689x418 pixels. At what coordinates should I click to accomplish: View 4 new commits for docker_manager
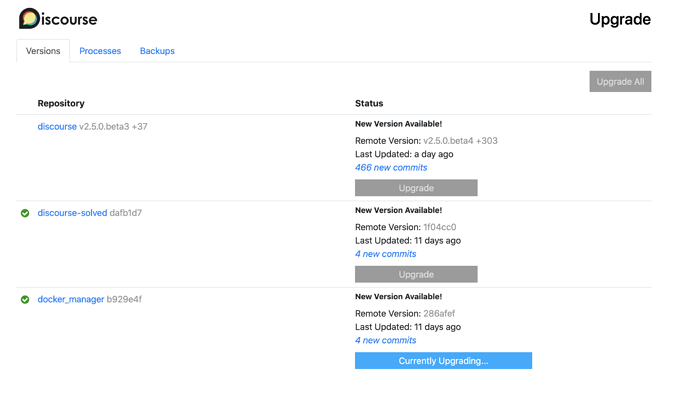click(x=385, y=340)
